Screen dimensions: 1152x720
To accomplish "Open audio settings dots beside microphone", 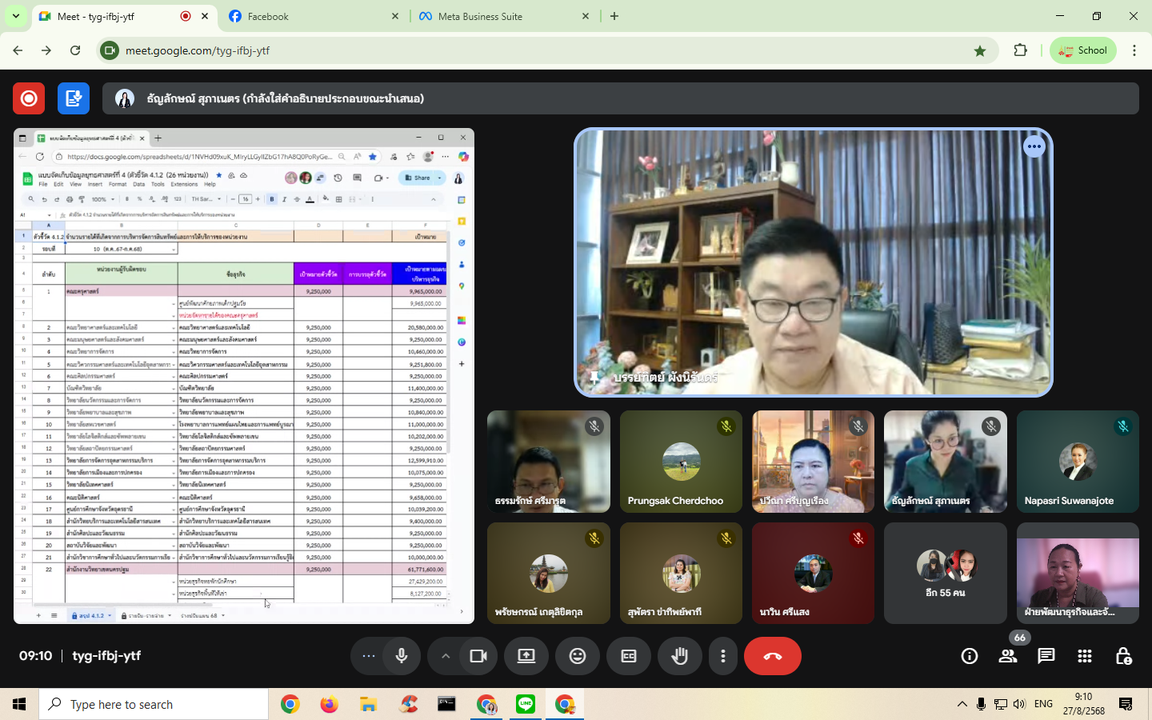I will 369,656.
